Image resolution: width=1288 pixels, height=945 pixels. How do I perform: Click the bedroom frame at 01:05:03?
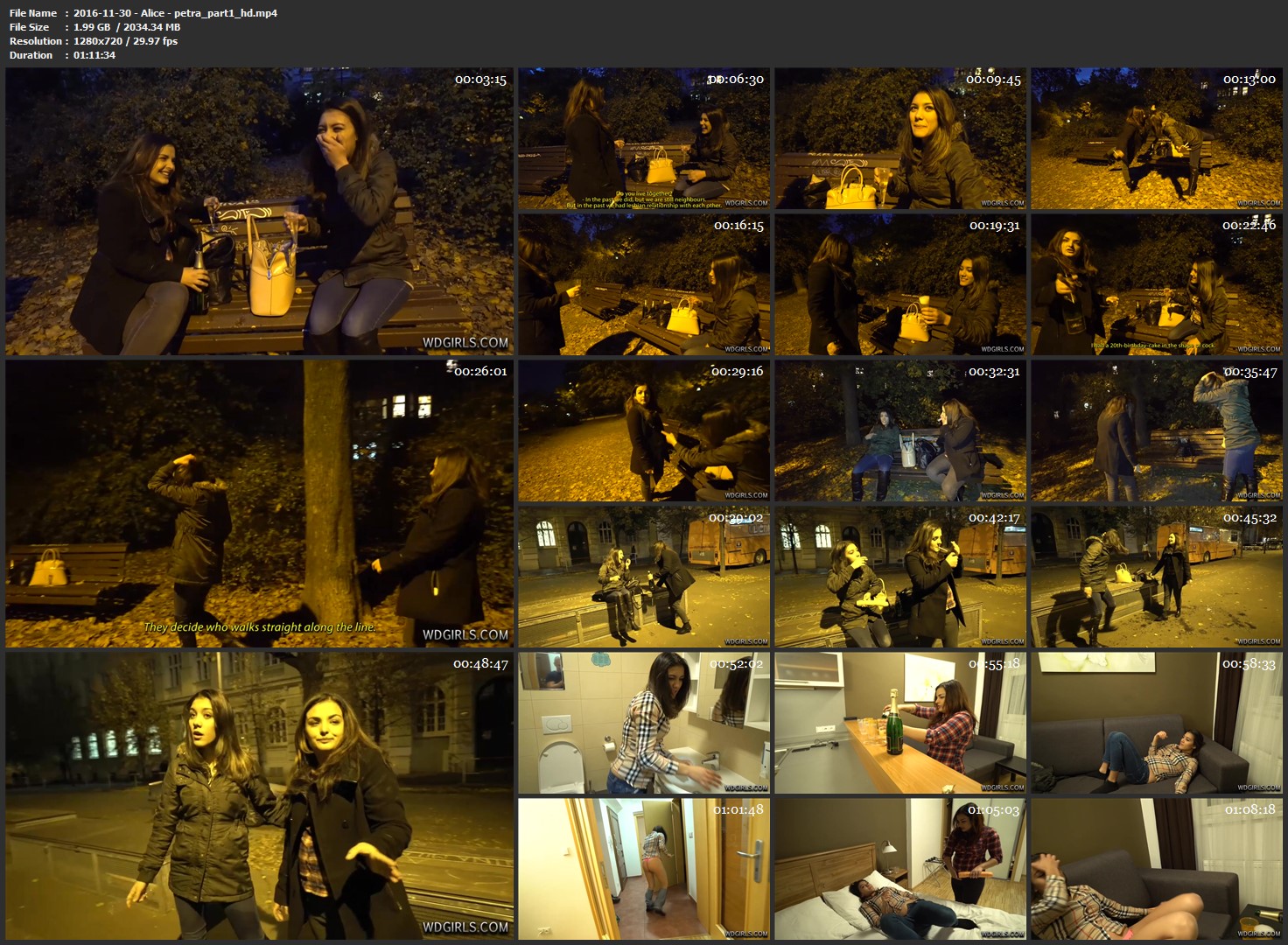899,868
